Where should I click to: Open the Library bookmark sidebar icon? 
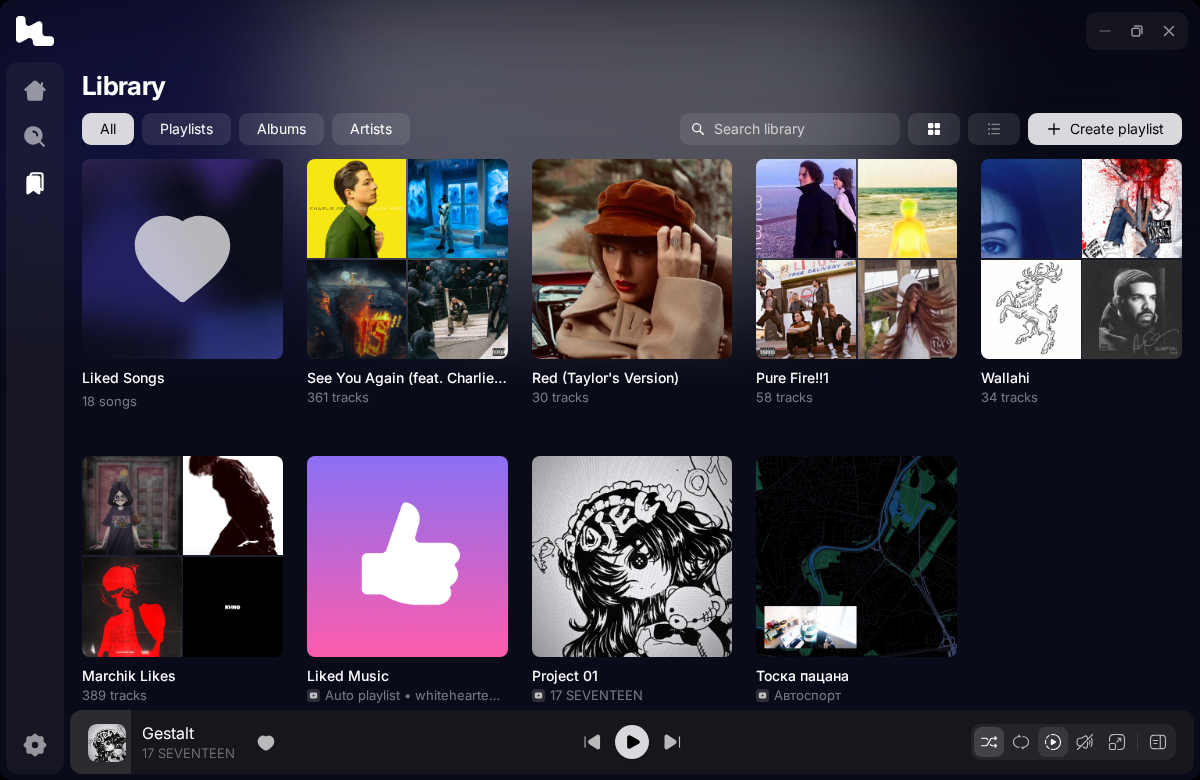pyautogui.click(x=35, y=183)
